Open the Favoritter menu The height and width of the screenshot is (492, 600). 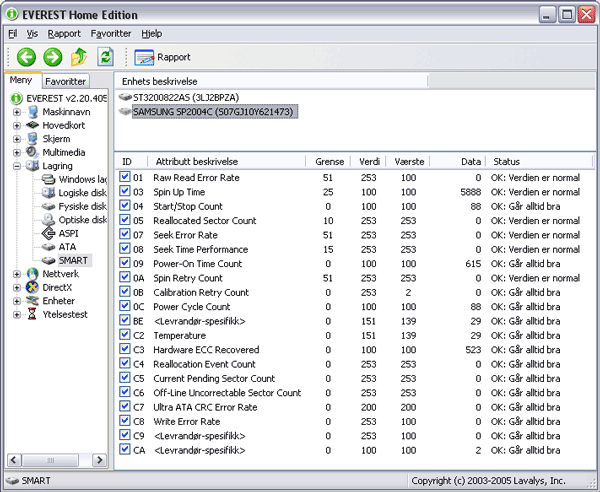coord(111,34)
